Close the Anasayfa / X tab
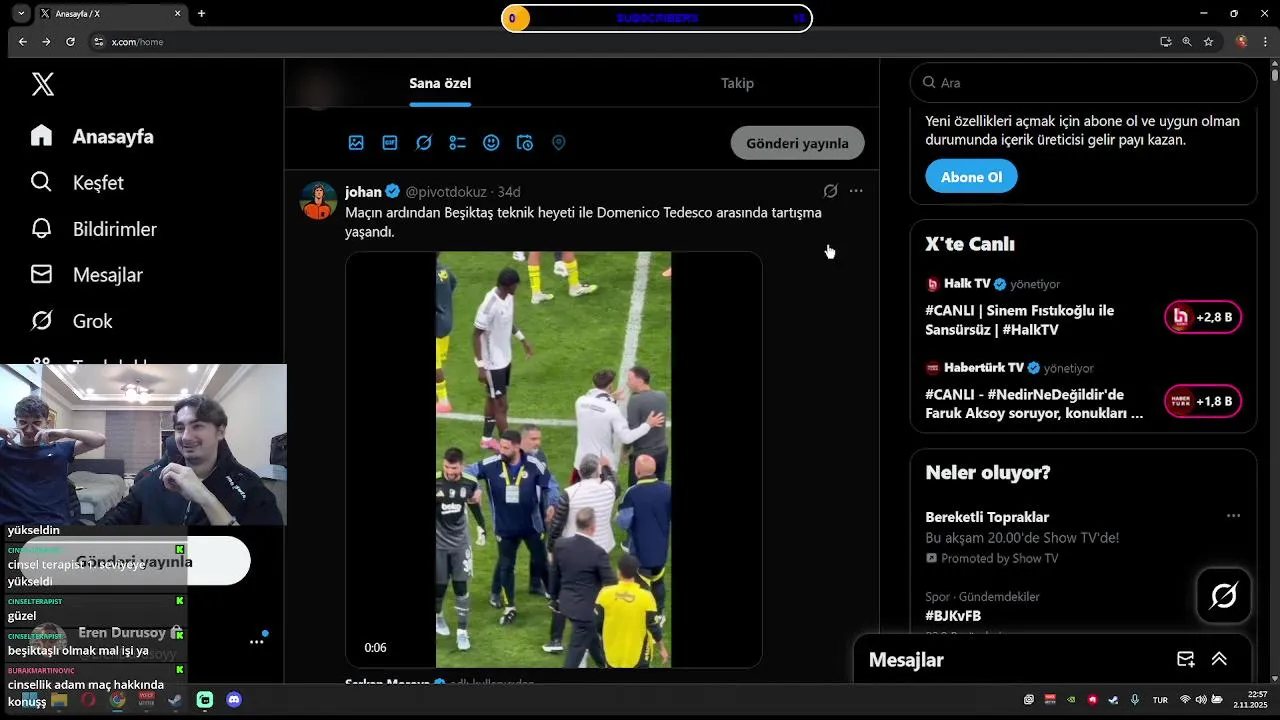 pos(177,14)
